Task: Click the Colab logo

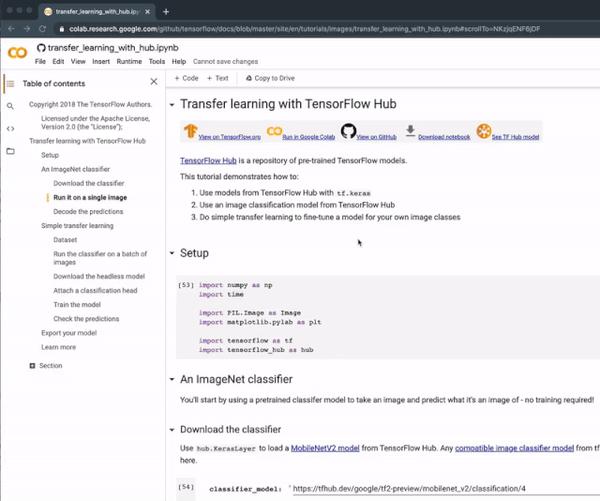Action: pos(17,52)
